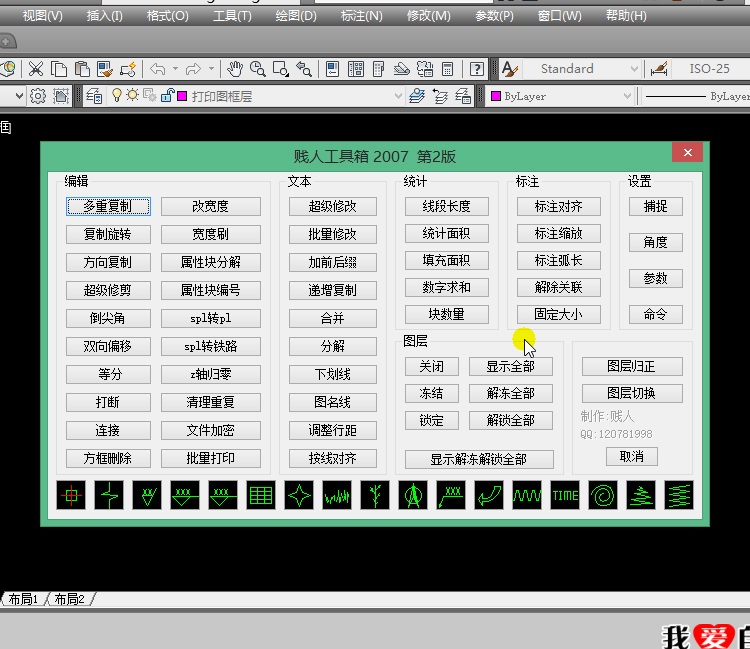Click the green spiral icon in toolbox

pos(603,495)
